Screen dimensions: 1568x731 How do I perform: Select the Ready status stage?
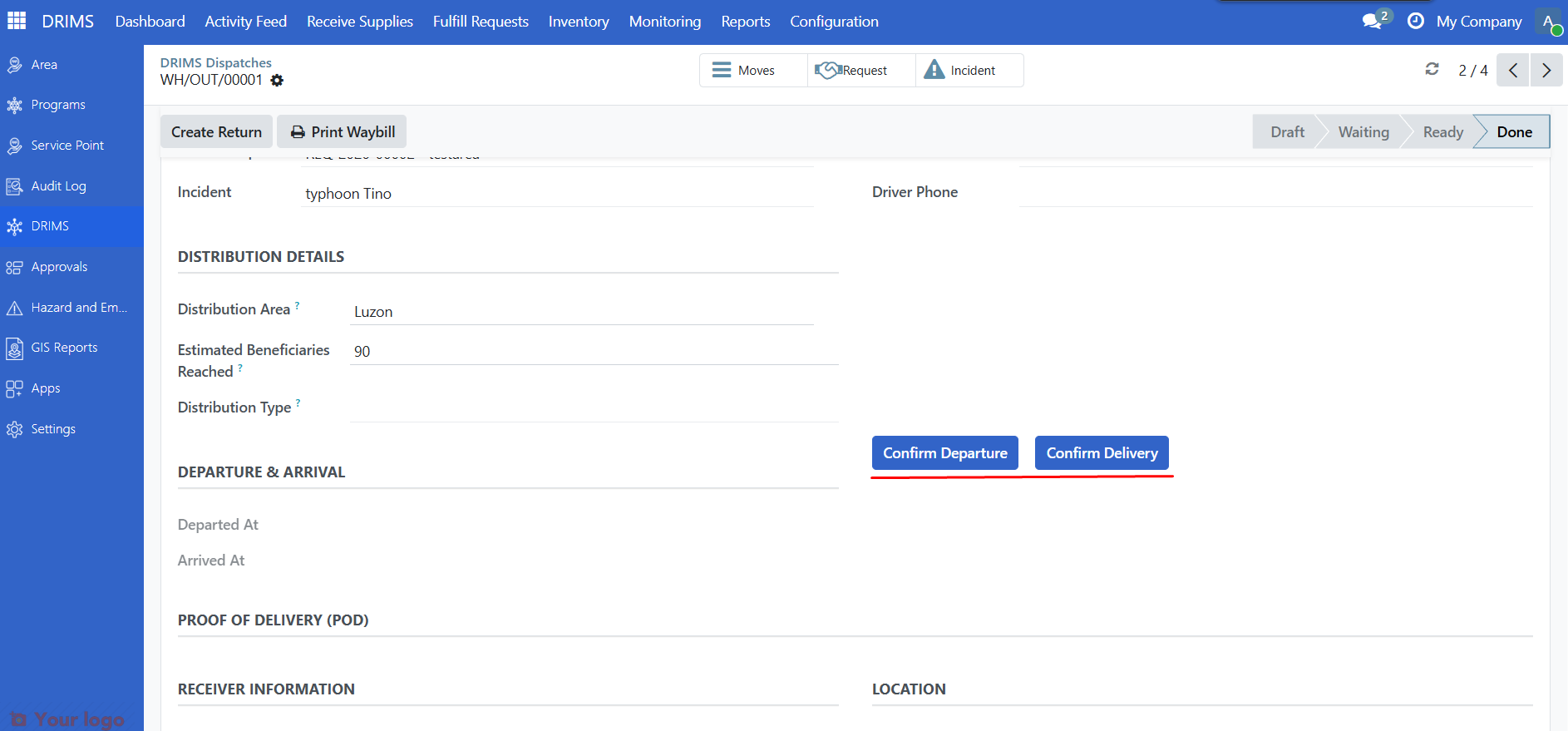click(x=1442, y=132)
